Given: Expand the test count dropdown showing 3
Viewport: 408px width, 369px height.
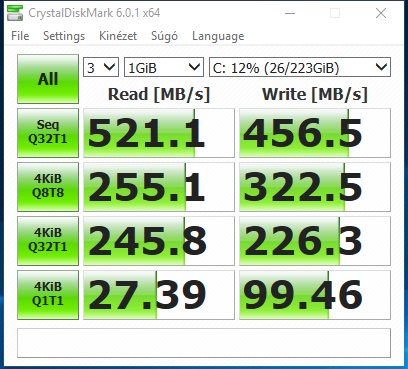Looking at the screenshot, I should (x=101, y=67).
